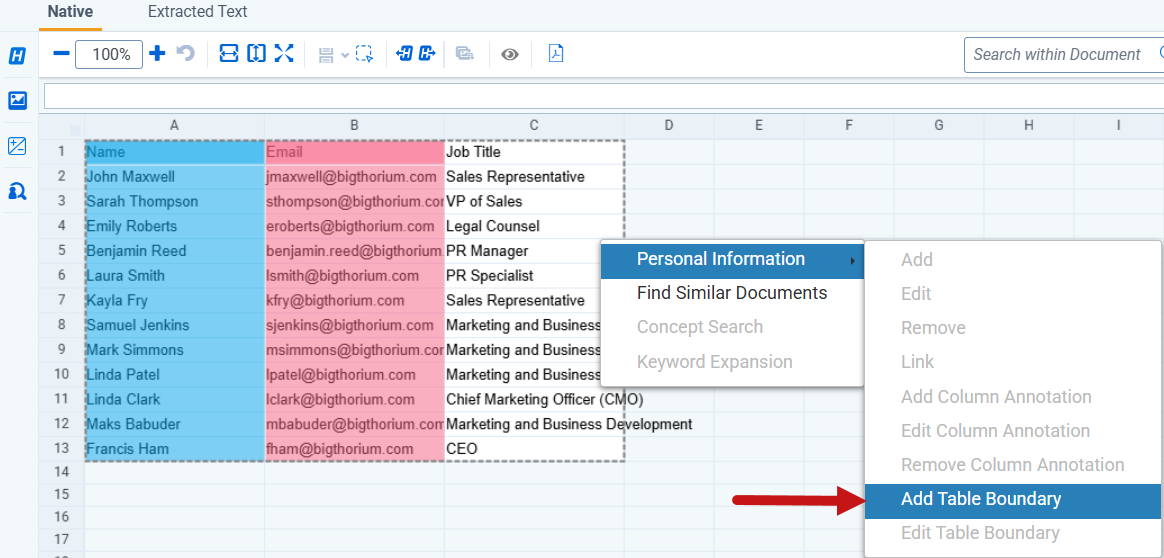Click the zoom out minus icon
Viewport: 1164px width, 558px height.
pos(62,54)
